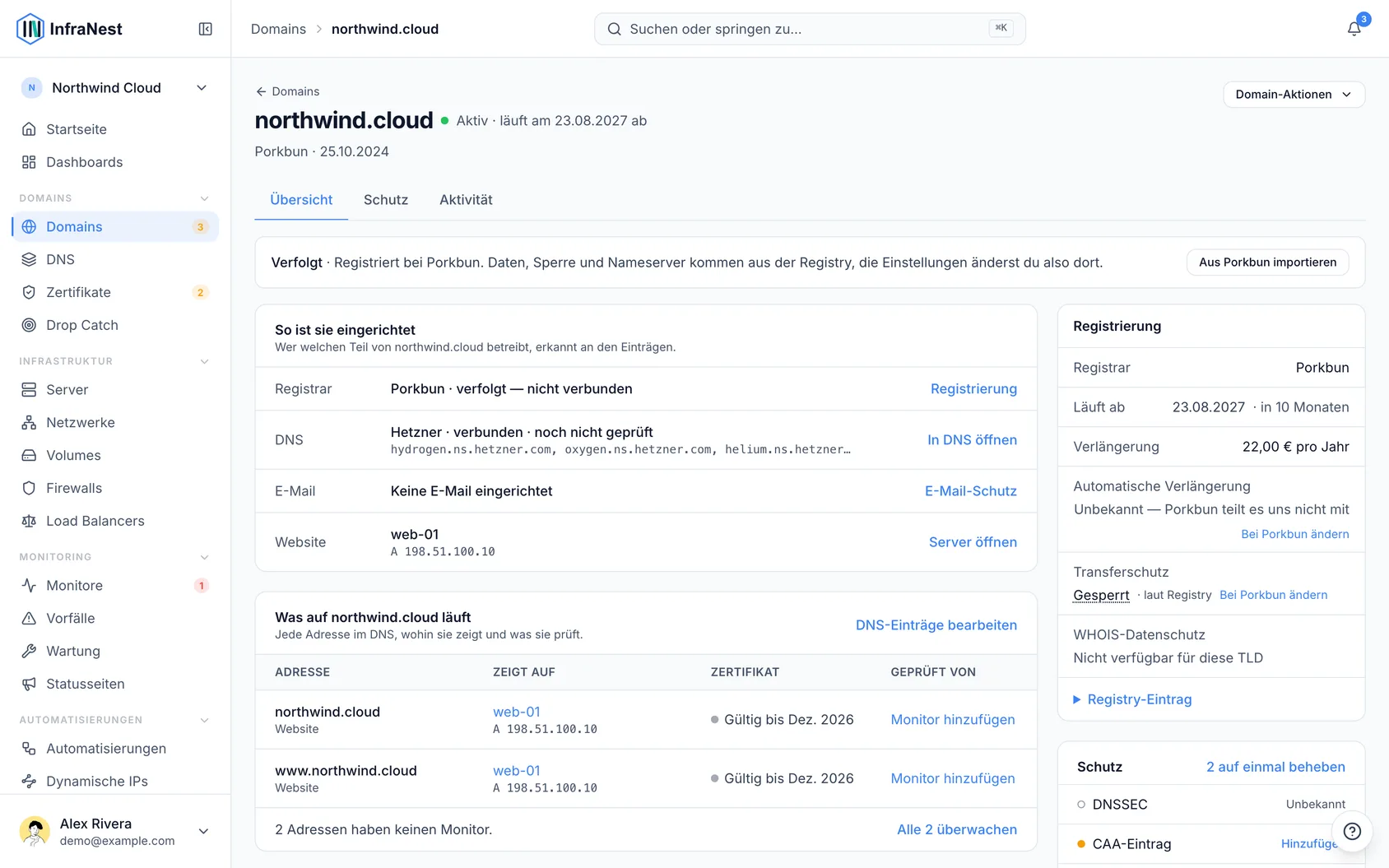Open the Northwind Cloud workspace switcher
1389x868 pixels.
pos(115,88)
